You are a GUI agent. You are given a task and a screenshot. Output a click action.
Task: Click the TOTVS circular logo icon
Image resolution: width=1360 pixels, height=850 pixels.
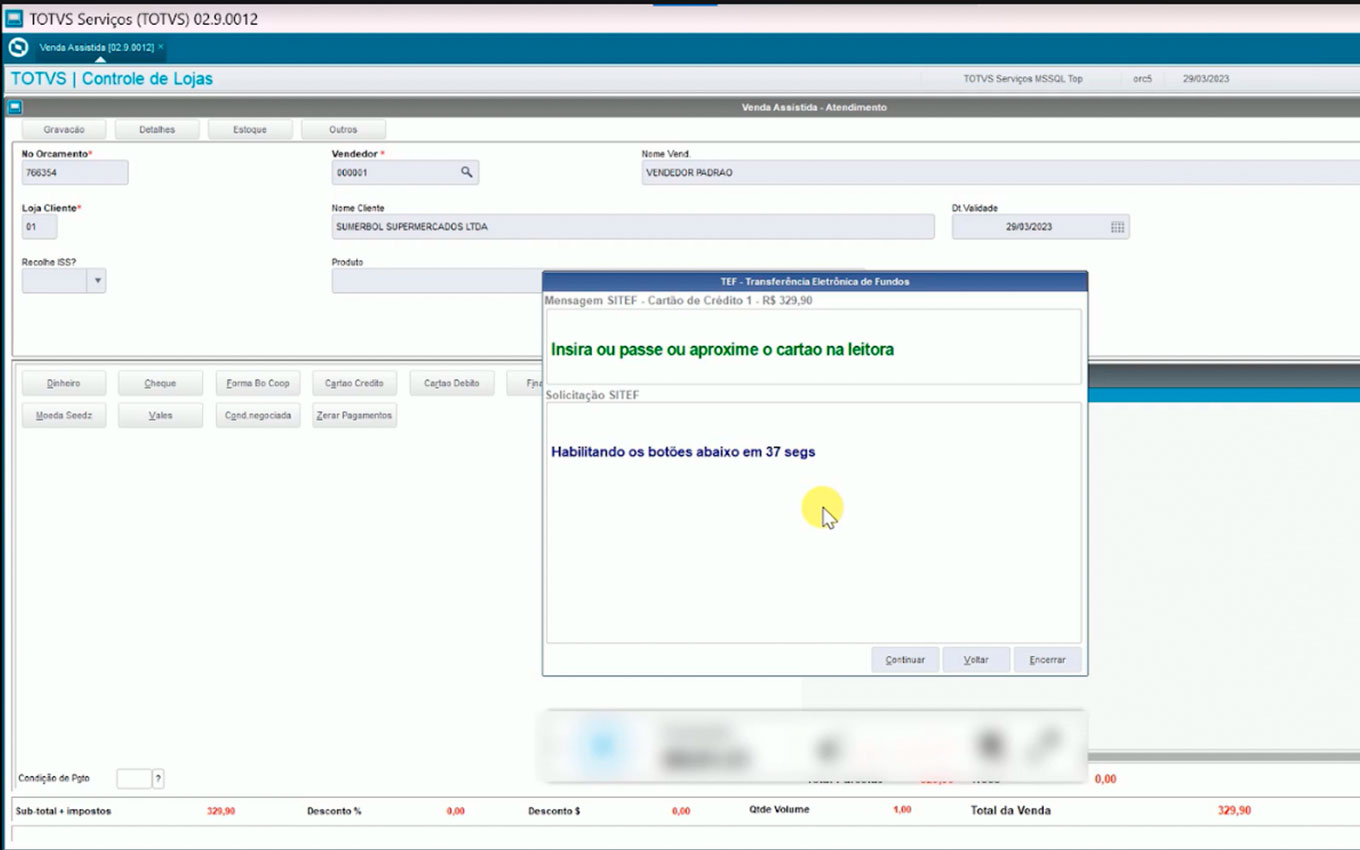pyautogui.click(x=18, y=48)
